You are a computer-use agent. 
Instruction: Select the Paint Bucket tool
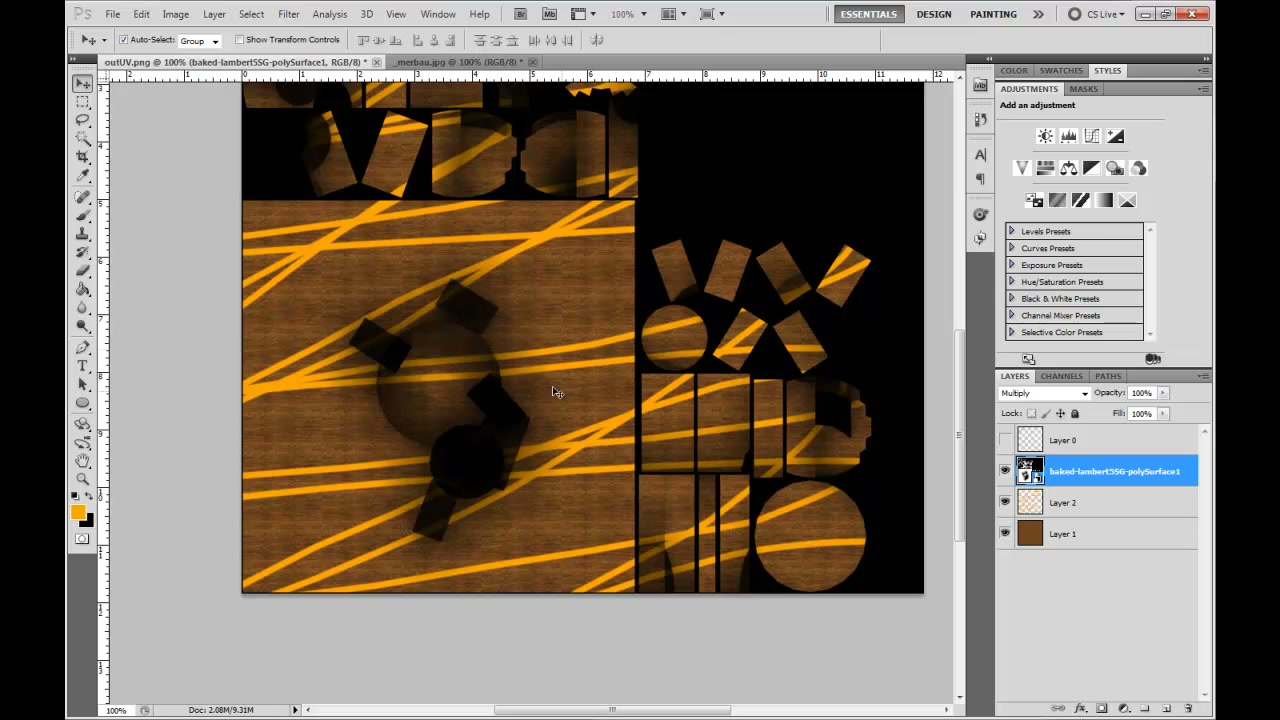pyautogui.click(x=83, y=290)
